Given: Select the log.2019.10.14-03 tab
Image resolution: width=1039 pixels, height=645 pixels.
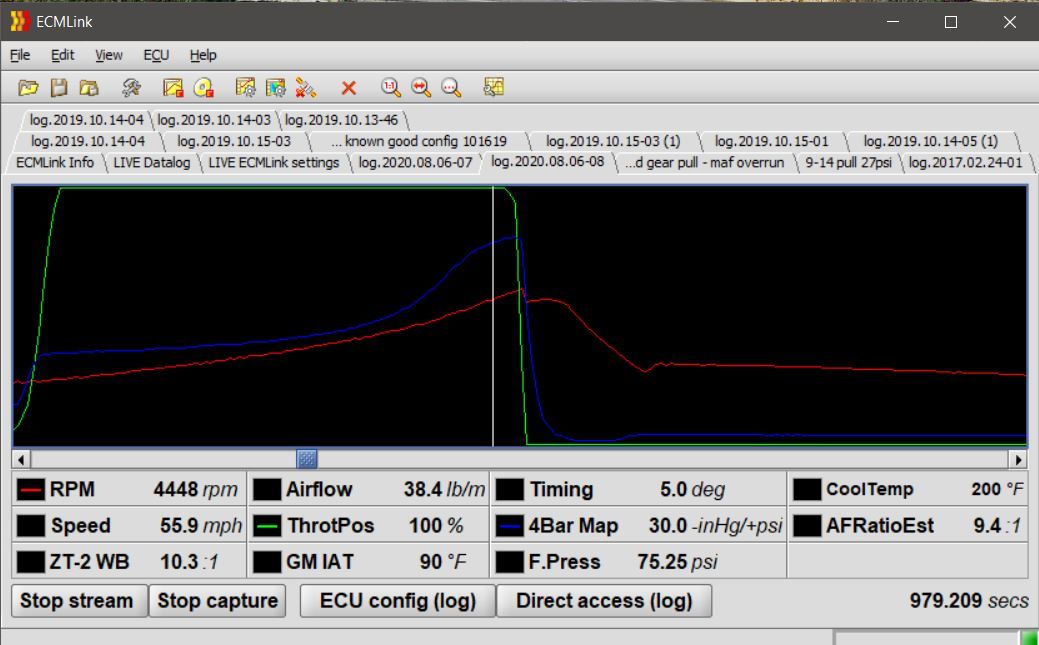Looking at the screenshot, I should 214,120.
